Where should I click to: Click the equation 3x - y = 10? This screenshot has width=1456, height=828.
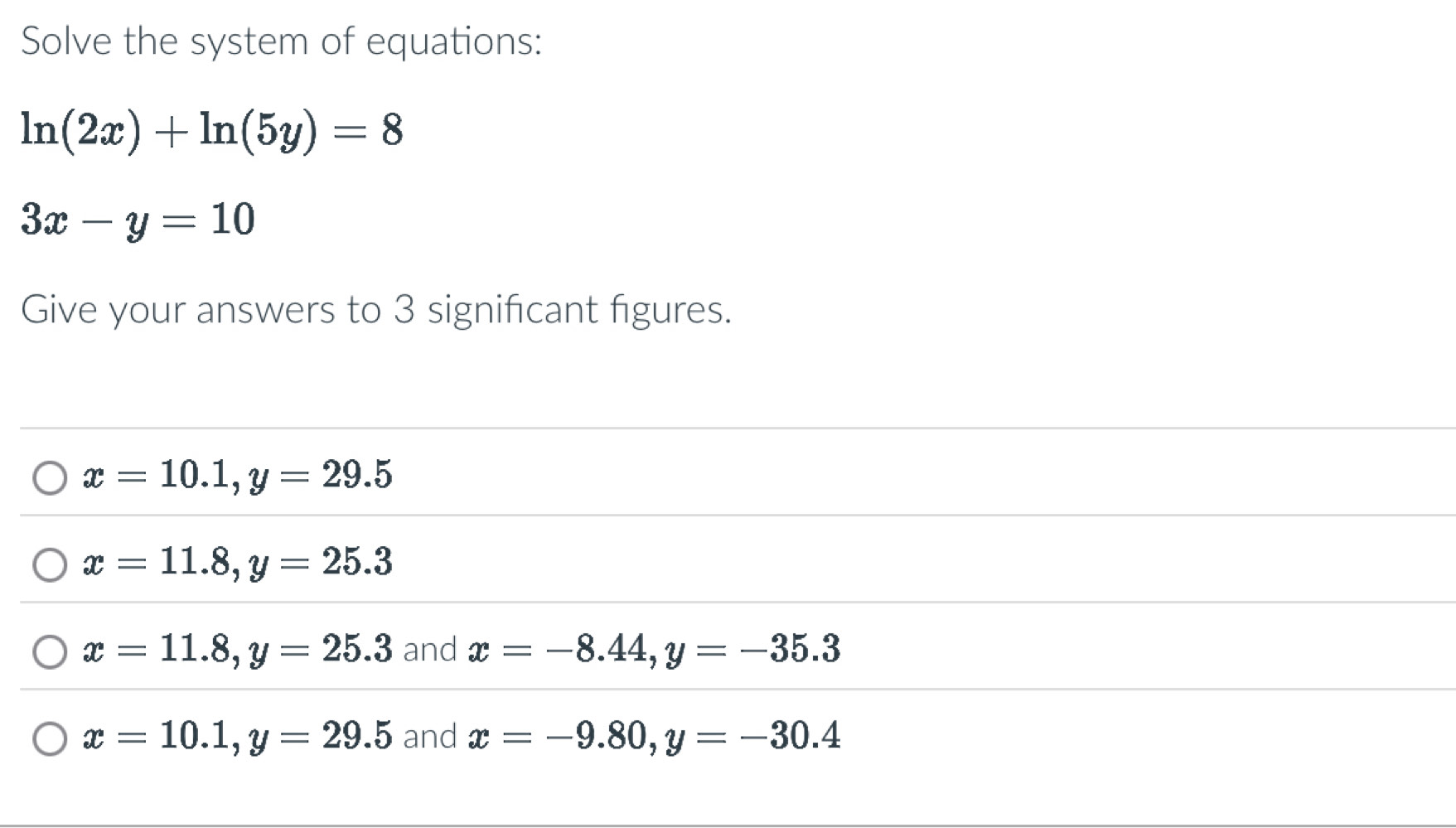pos(137,218)
